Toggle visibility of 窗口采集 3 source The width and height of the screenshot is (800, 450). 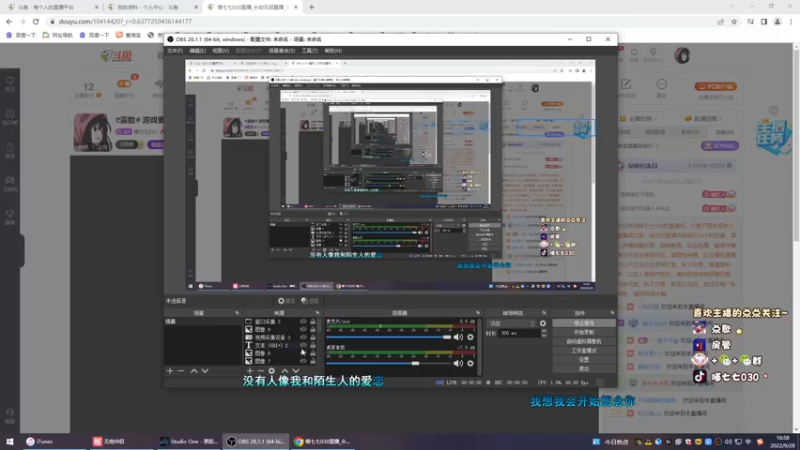pyautogui.click(x=303, y=322)
